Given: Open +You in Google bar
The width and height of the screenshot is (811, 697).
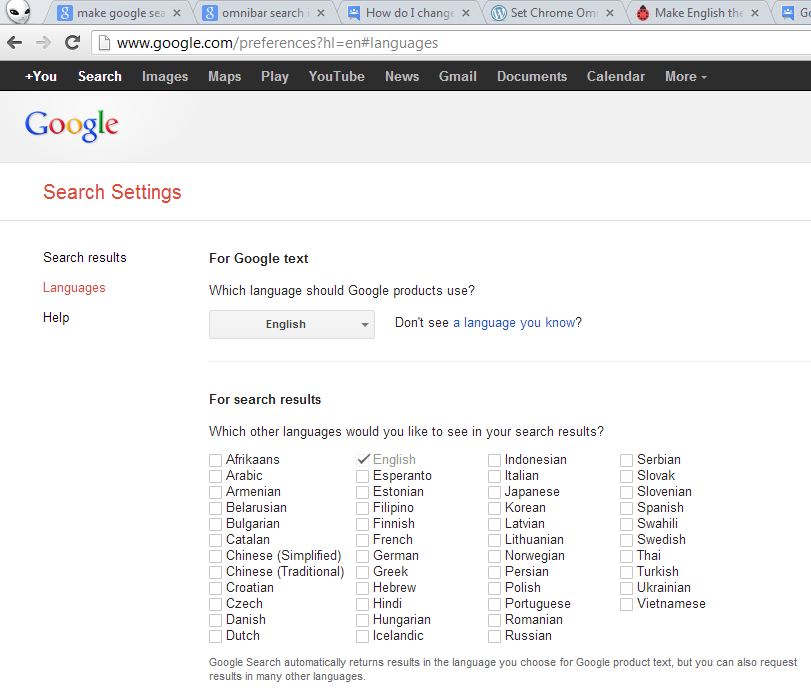Looking at the screenshot, I should (41, 77).
